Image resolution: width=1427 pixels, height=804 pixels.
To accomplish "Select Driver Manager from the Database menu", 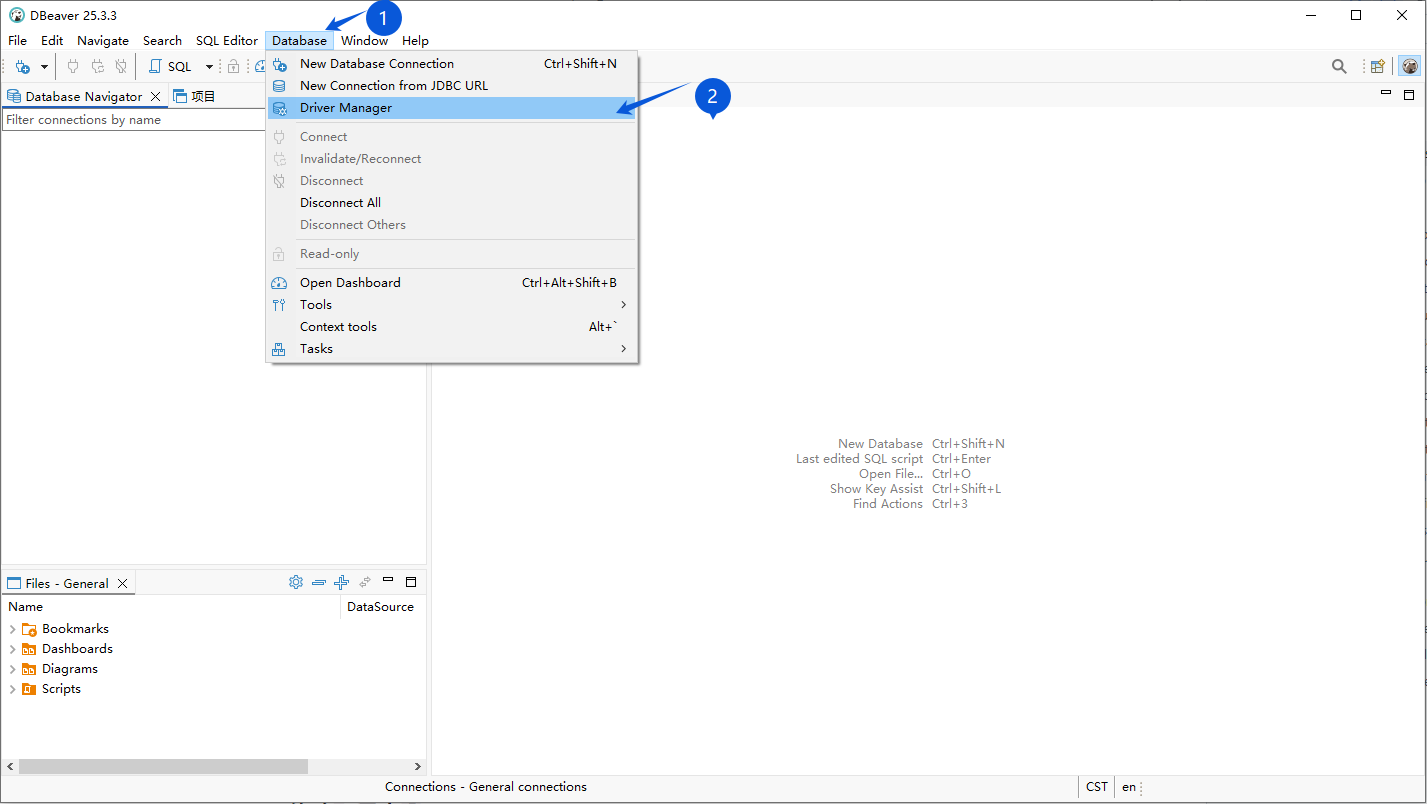I will pos(452,108).
